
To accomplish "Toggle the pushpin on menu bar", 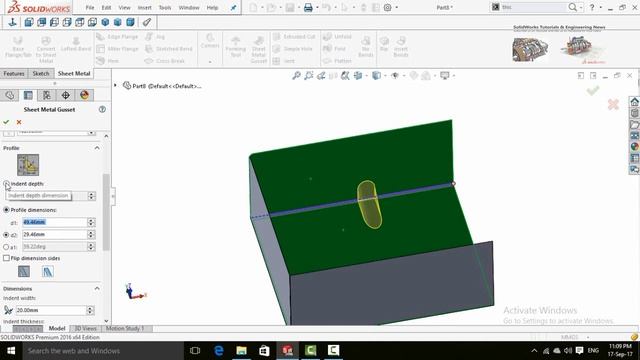I will [x=233, y=7].
